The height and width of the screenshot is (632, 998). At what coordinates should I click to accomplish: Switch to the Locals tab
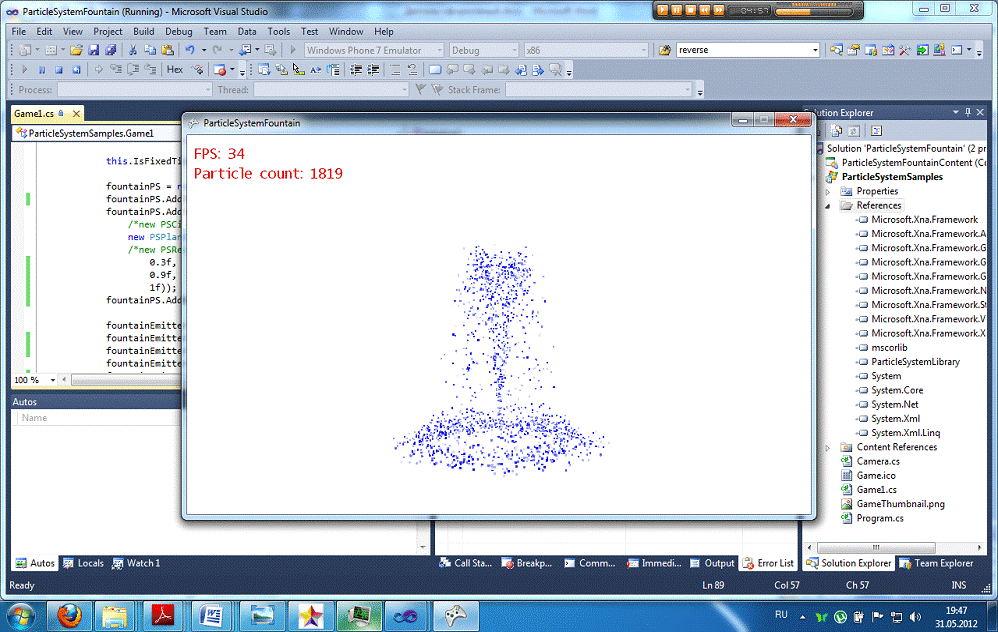click(83, 563)
